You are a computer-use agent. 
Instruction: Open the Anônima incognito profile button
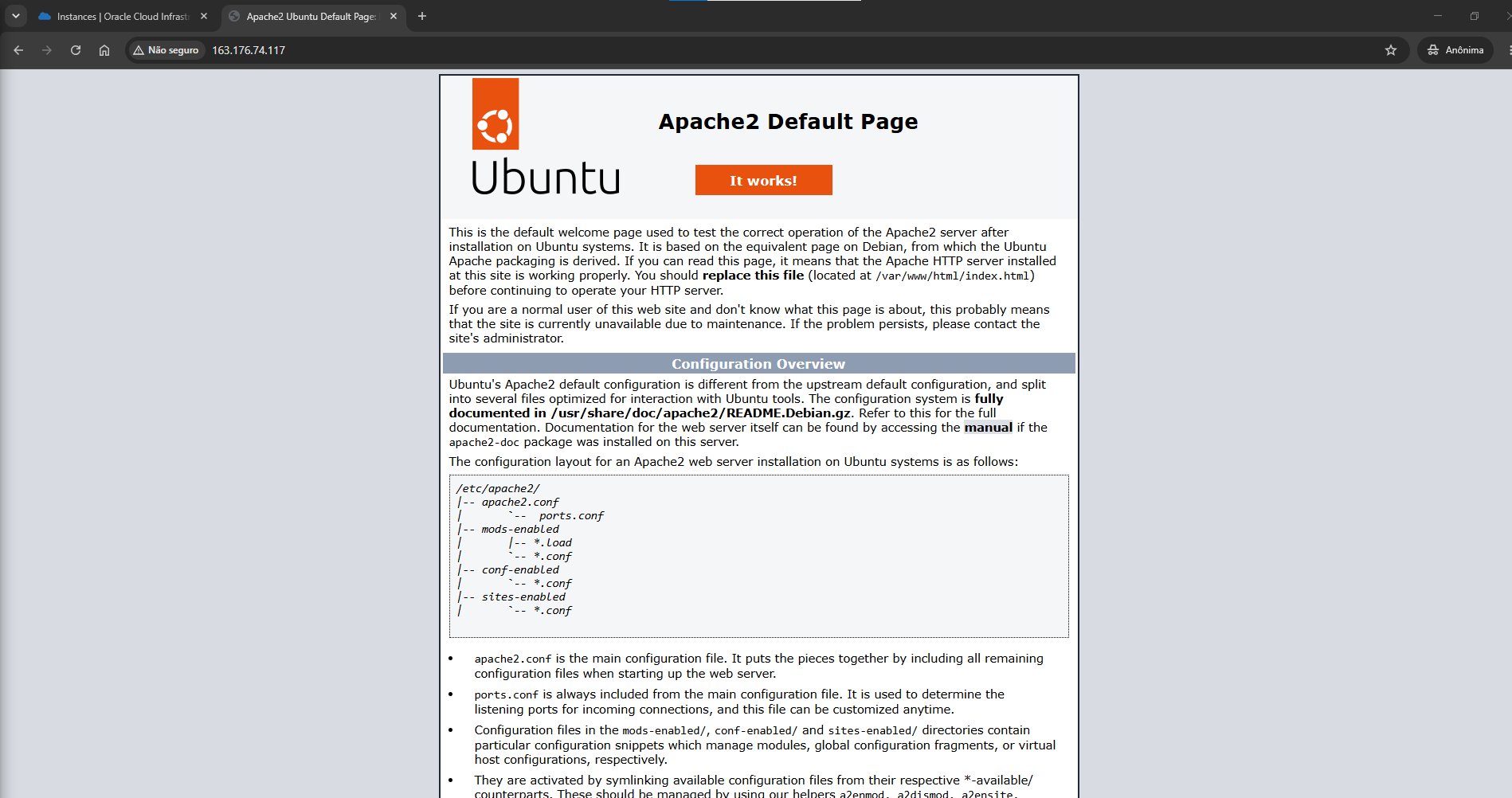pos(1455,50)
